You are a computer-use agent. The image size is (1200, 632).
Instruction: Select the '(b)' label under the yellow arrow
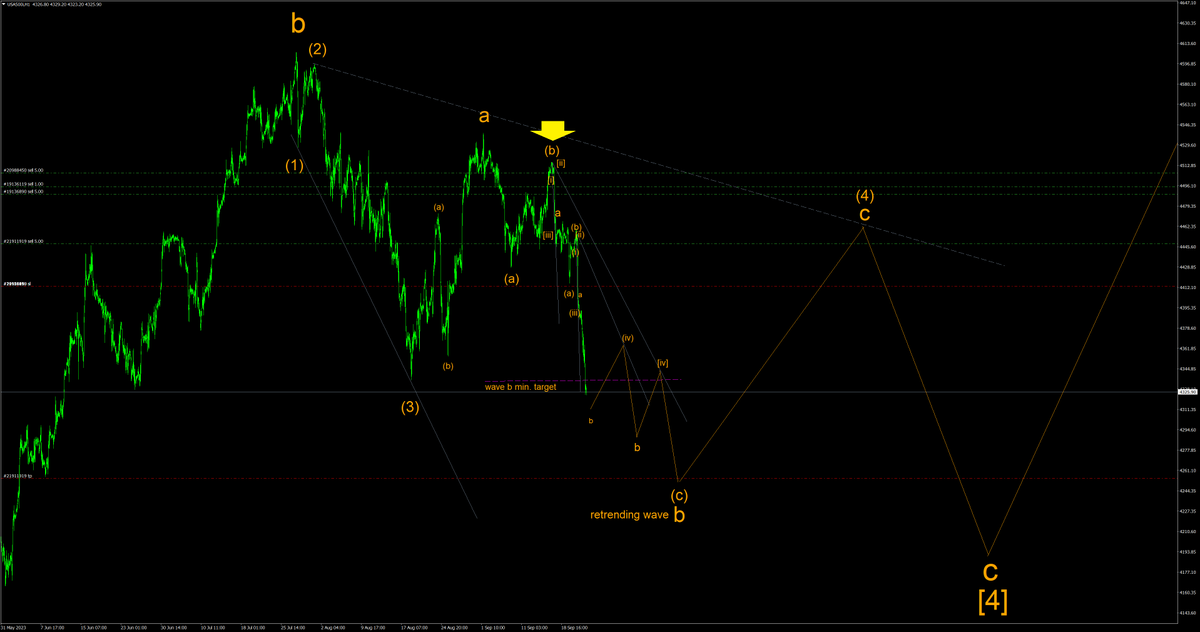pos(551,151)
